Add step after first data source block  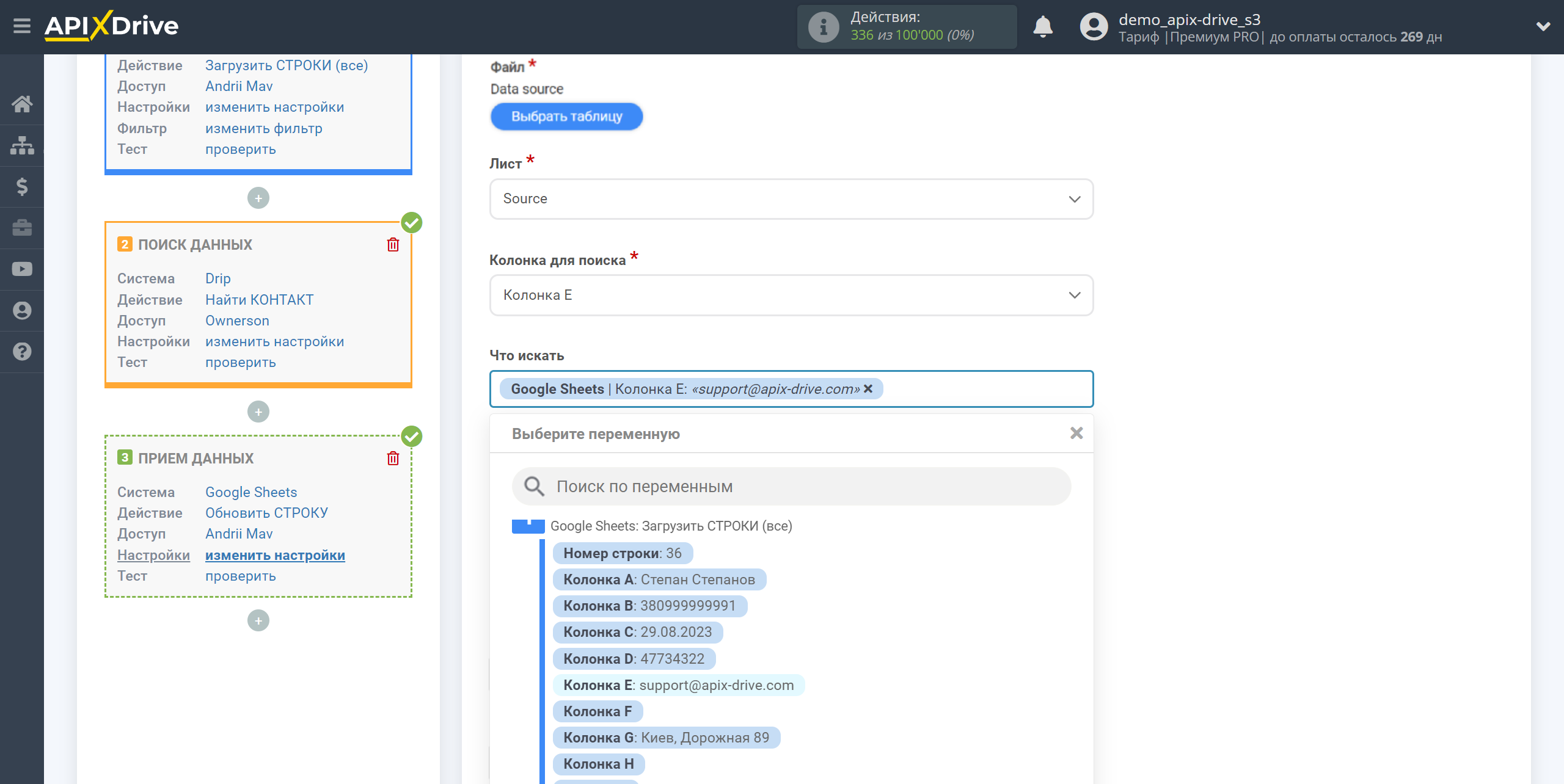tap(258, 198)
